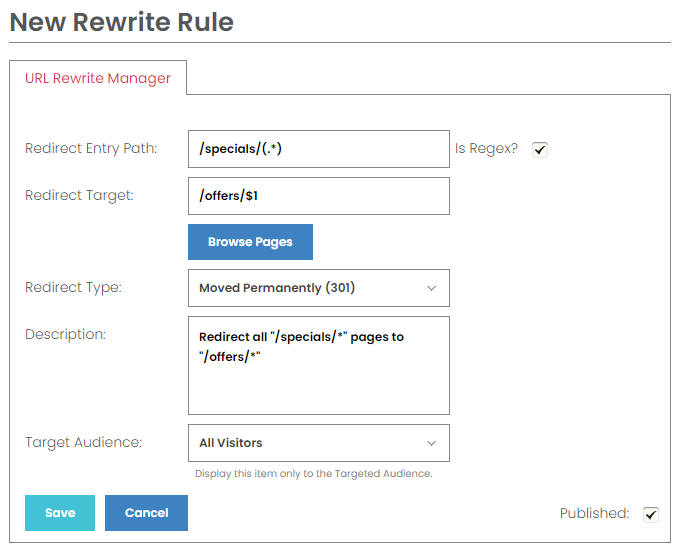Click the Is Regex? label text
The height and width of the screenshot is (549, 679).
tap(486, 149)
